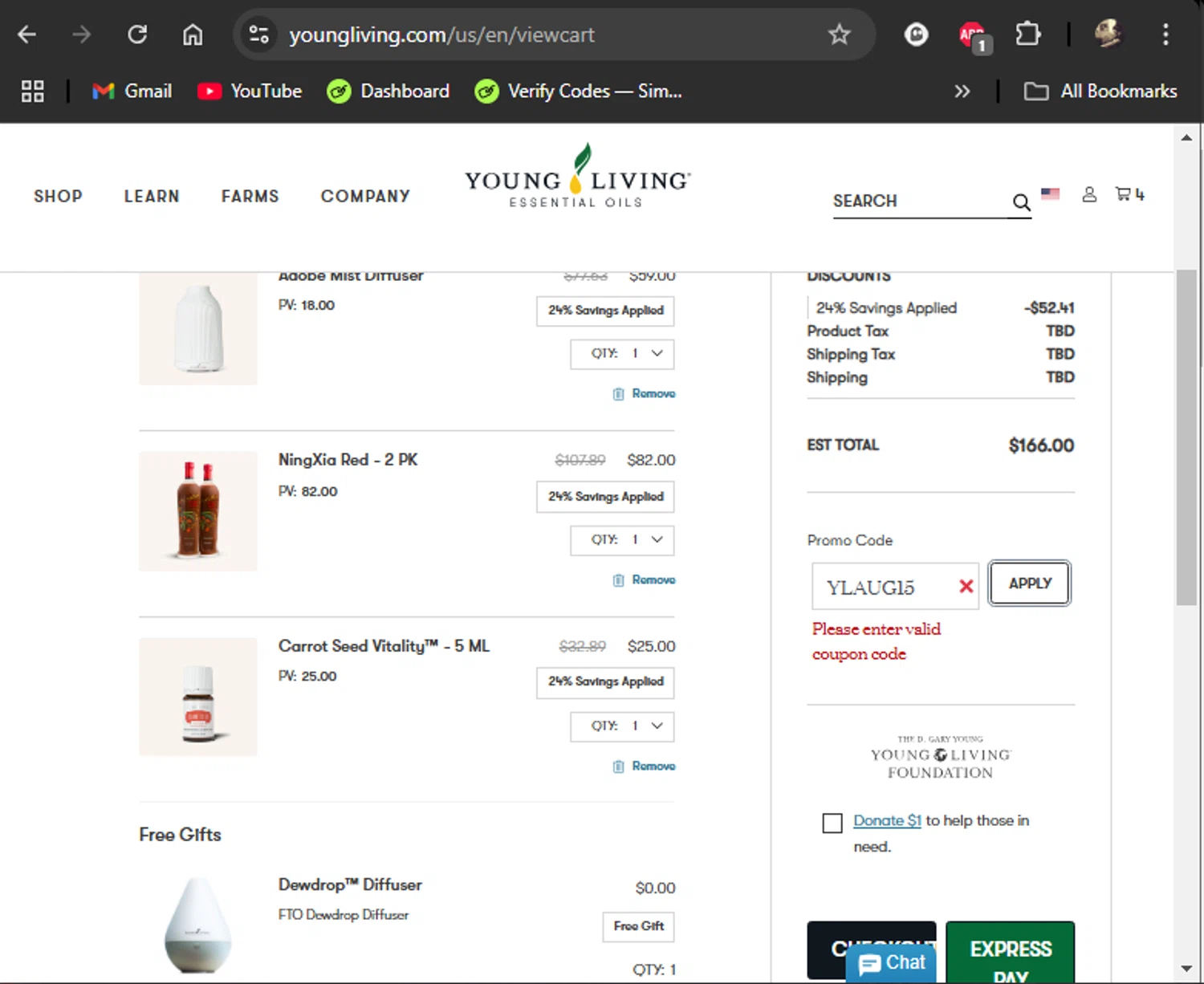Open quantity dropdown for NingXia Red
This screenshot has width=1204, height=984.
point(622,540)
